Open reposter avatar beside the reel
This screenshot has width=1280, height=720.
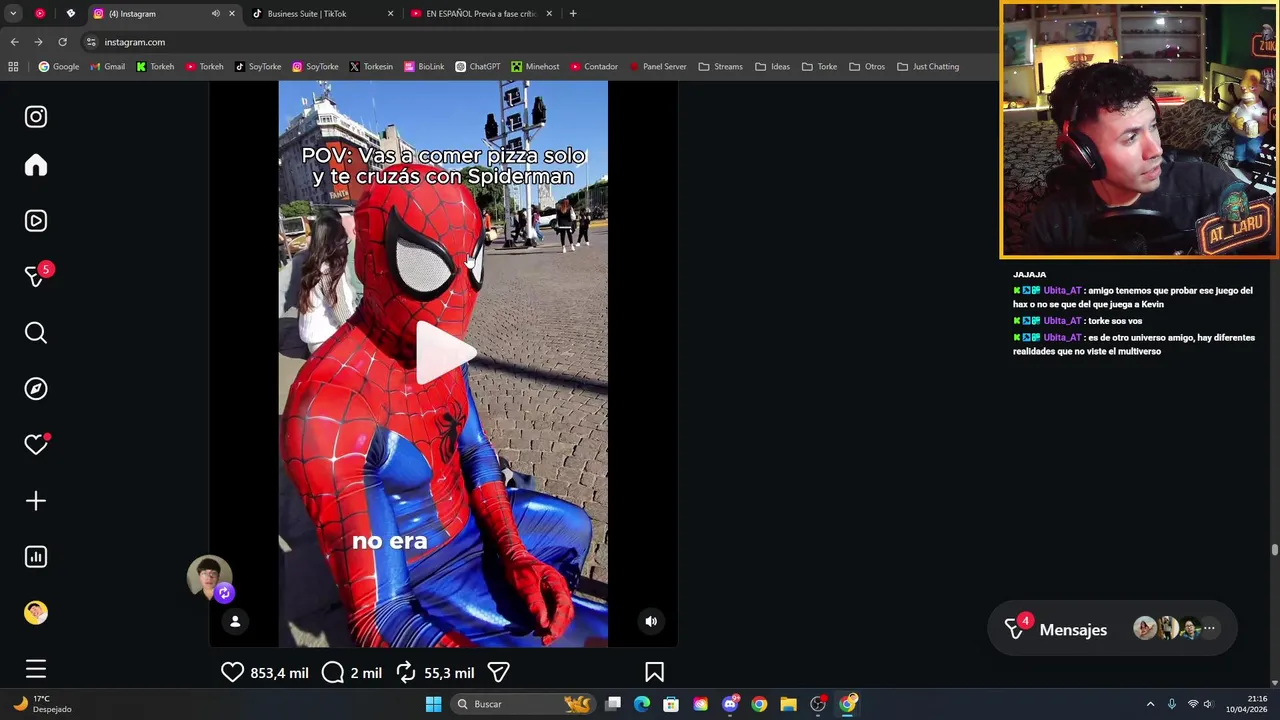(209, 578)
